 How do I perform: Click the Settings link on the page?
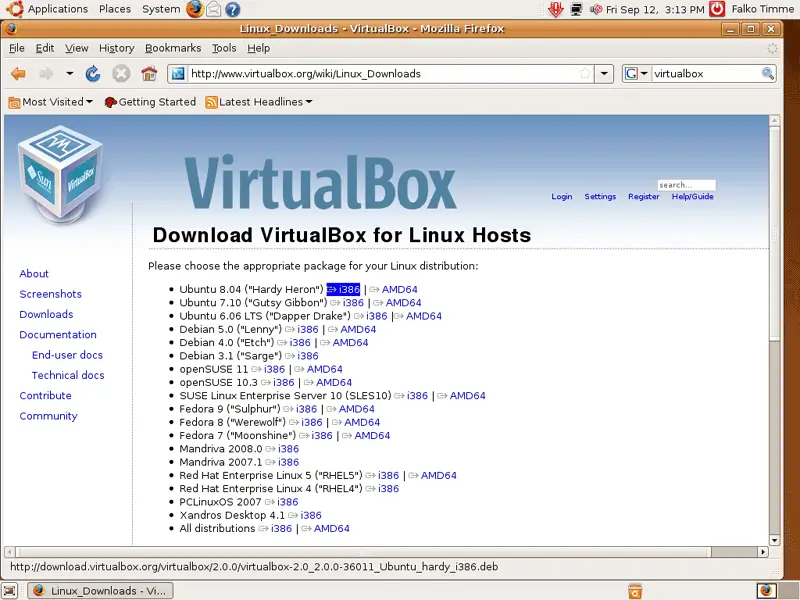[x=600, y=196]
